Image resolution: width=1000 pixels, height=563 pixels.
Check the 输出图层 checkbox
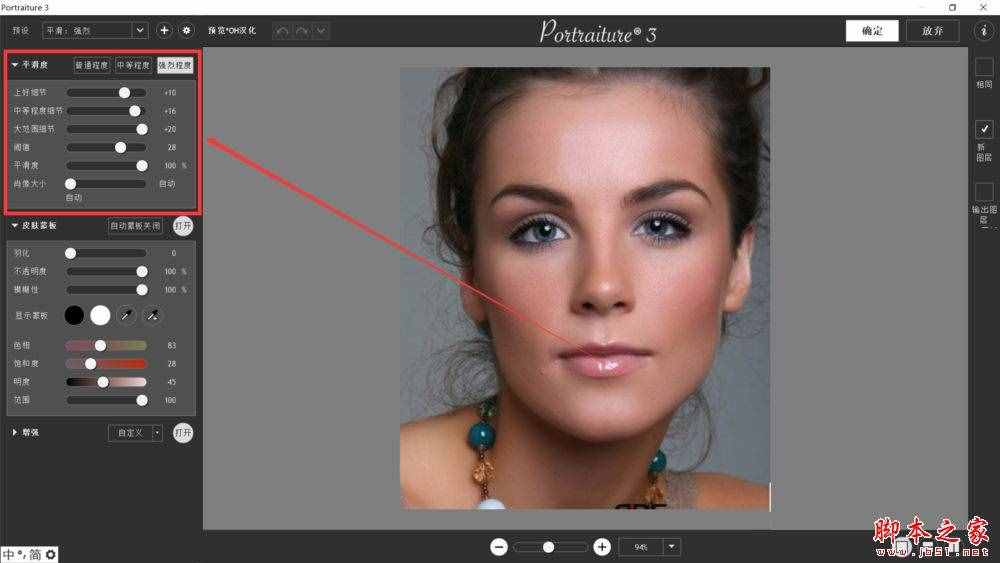pos(984,191)
